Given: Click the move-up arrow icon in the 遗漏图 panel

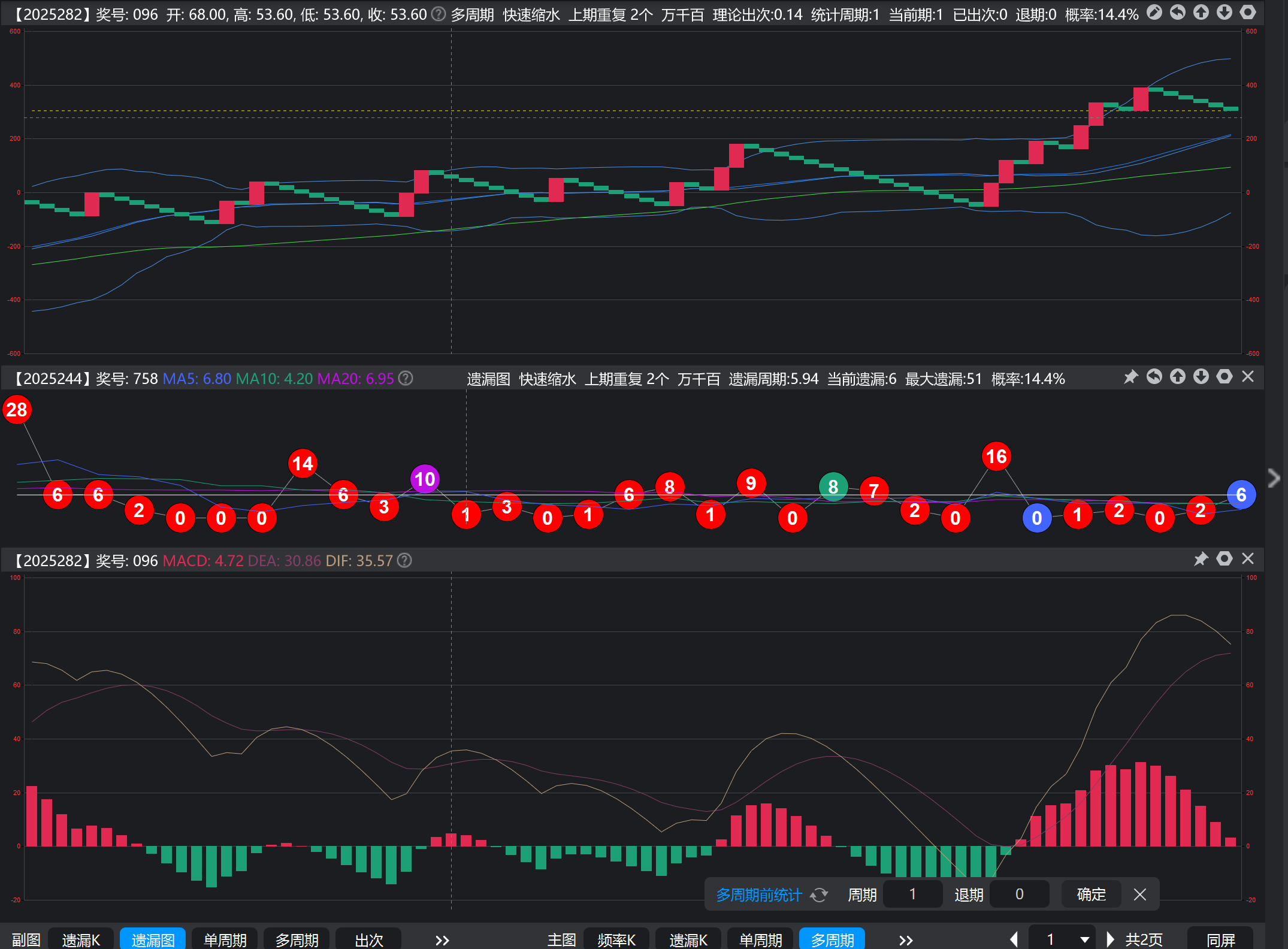Looking at the screenshot, I should pyautogui.click(x=1178, y=377).
